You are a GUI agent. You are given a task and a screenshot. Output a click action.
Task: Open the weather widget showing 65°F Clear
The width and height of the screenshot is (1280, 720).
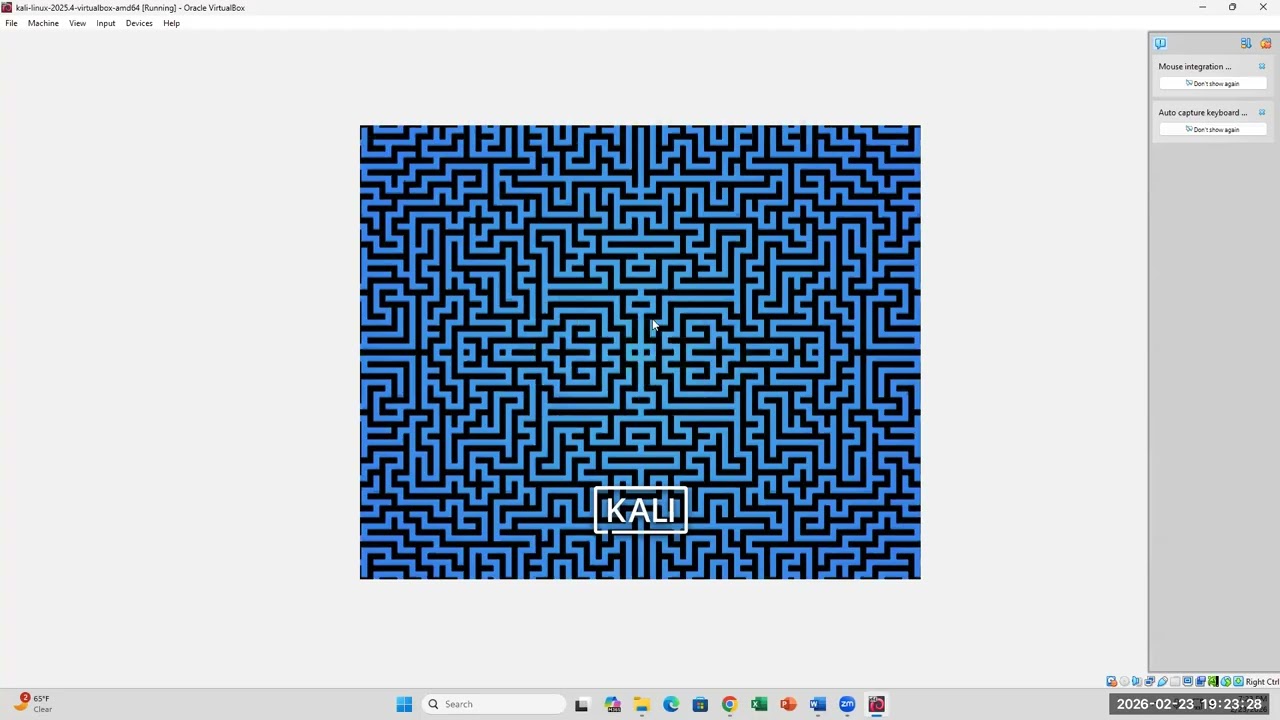pos(32,703)
